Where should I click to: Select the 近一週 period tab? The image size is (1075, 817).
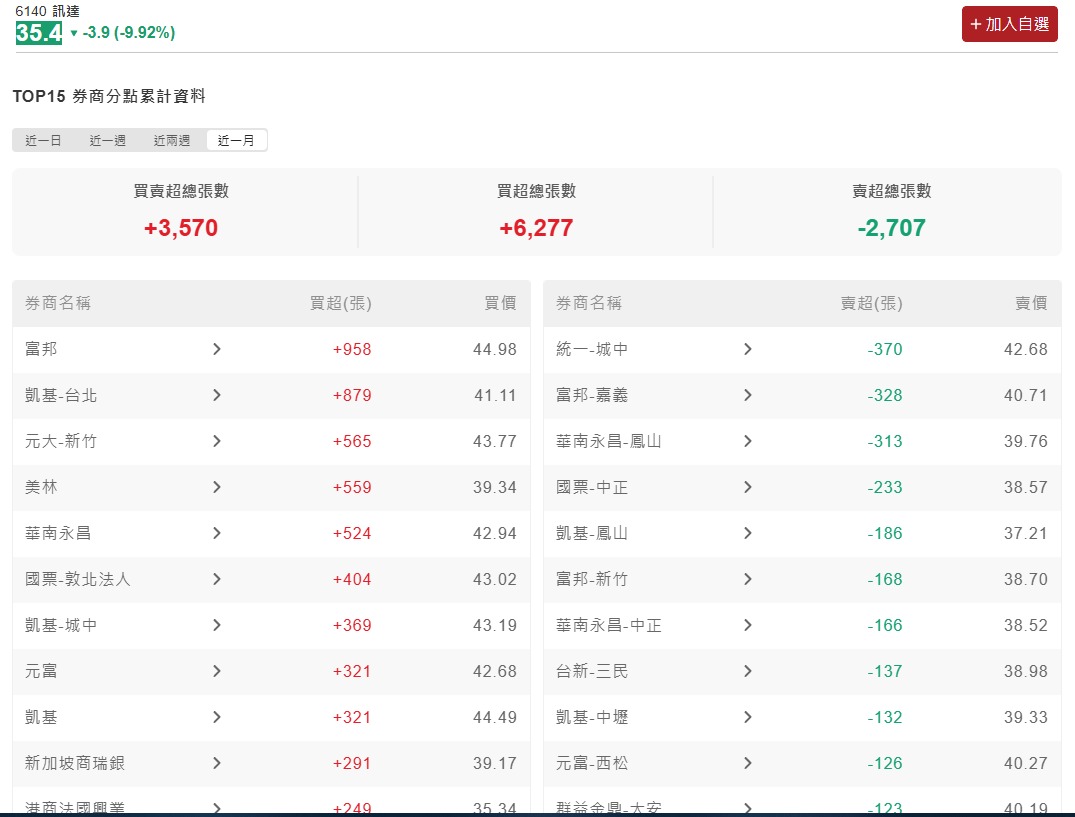click(x=108, y=141)
